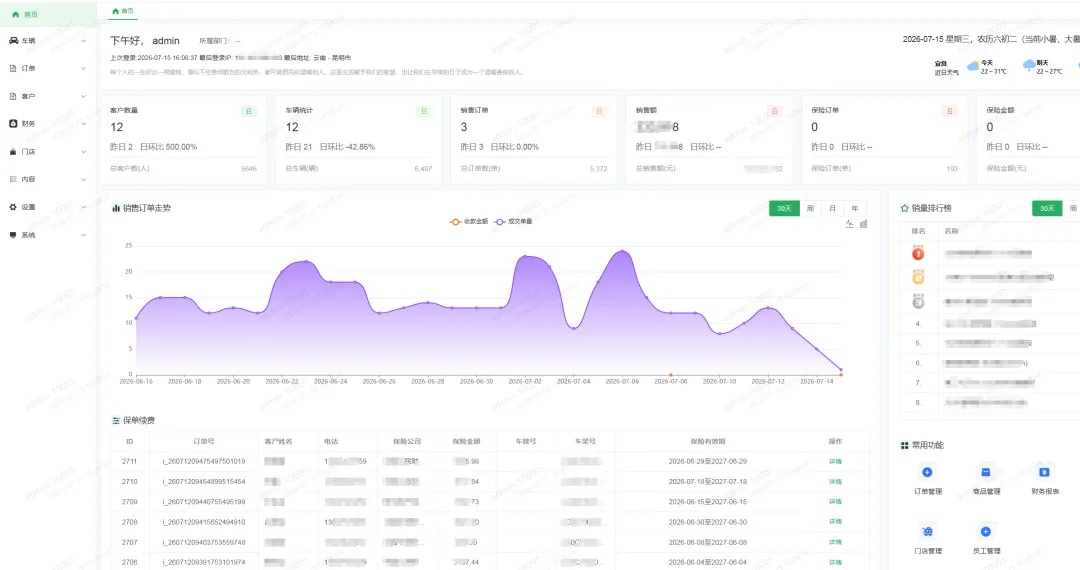
Task: Click the third-place medal in 销量排行榜
Action: [x=918, y=302]
